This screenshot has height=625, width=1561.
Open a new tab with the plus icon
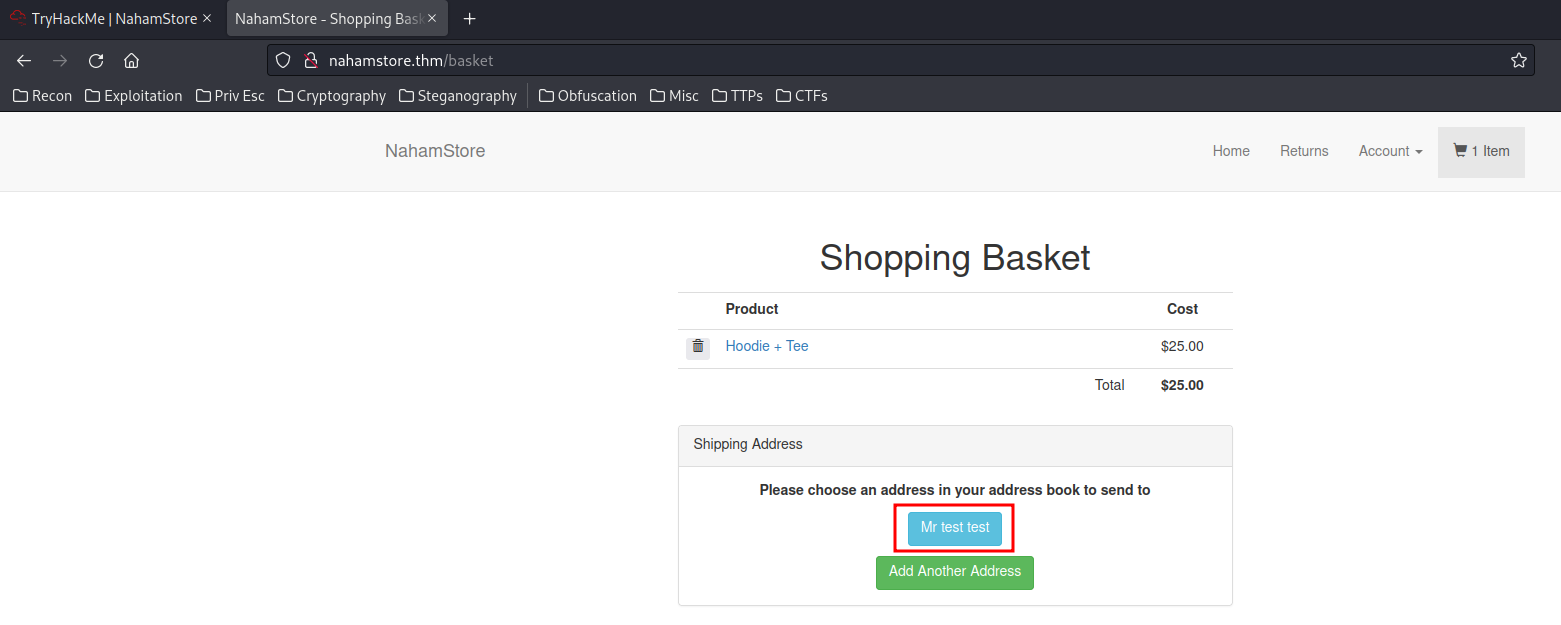coord(470,19)
